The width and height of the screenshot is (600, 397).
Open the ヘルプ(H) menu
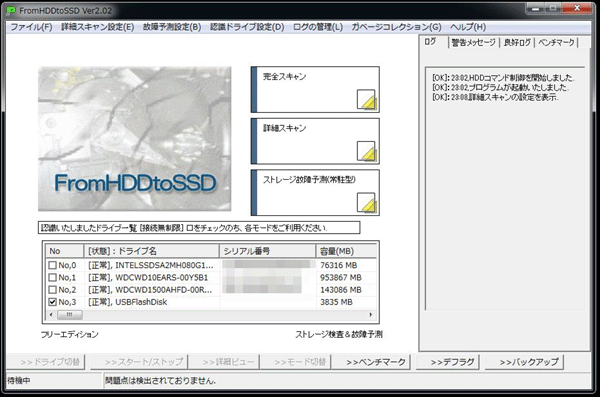468,27
